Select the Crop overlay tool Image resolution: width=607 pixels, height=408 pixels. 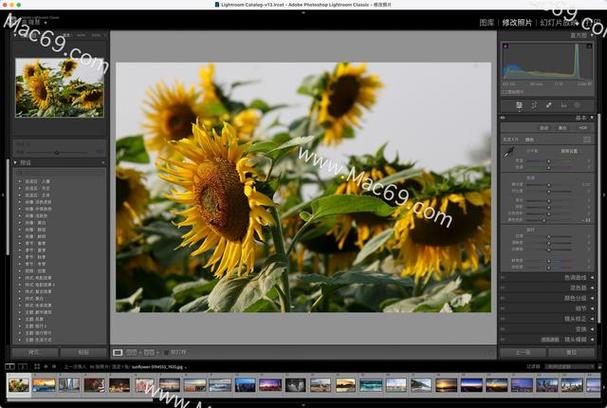coord(534,105)
